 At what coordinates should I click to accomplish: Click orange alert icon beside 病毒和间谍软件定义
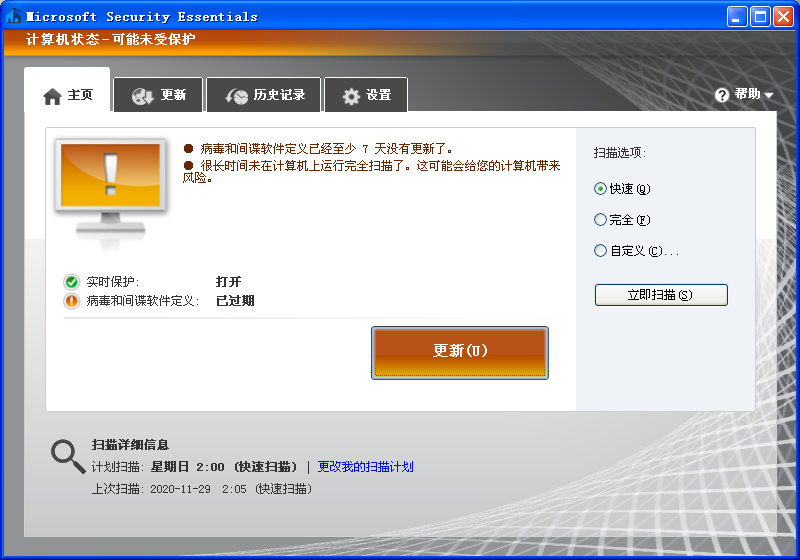(x=71, y=301)
